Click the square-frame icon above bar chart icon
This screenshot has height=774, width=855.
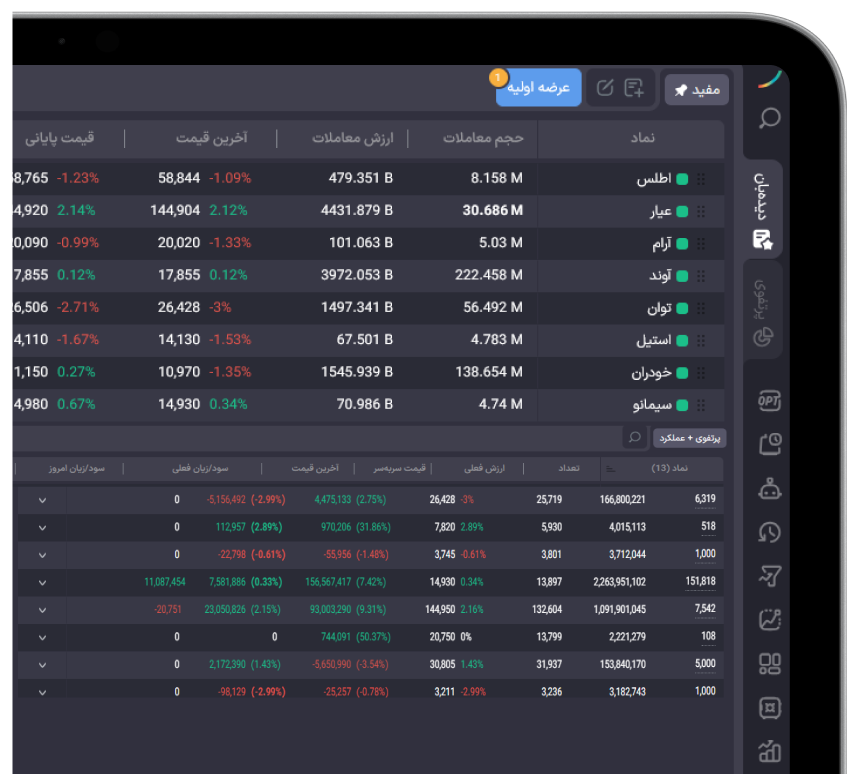[x=769, y=708]
